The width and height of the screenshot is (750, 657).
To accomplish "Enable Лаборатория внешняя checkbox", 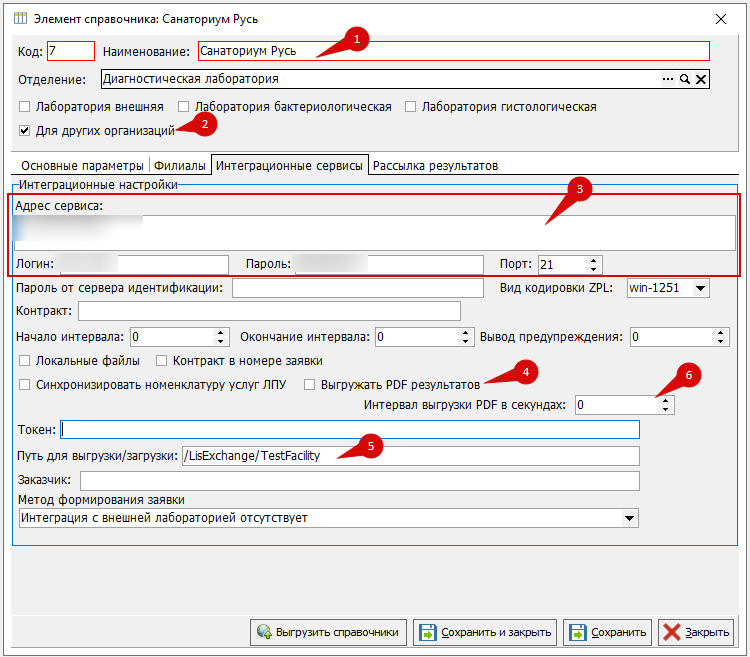I will coord(25,107).
